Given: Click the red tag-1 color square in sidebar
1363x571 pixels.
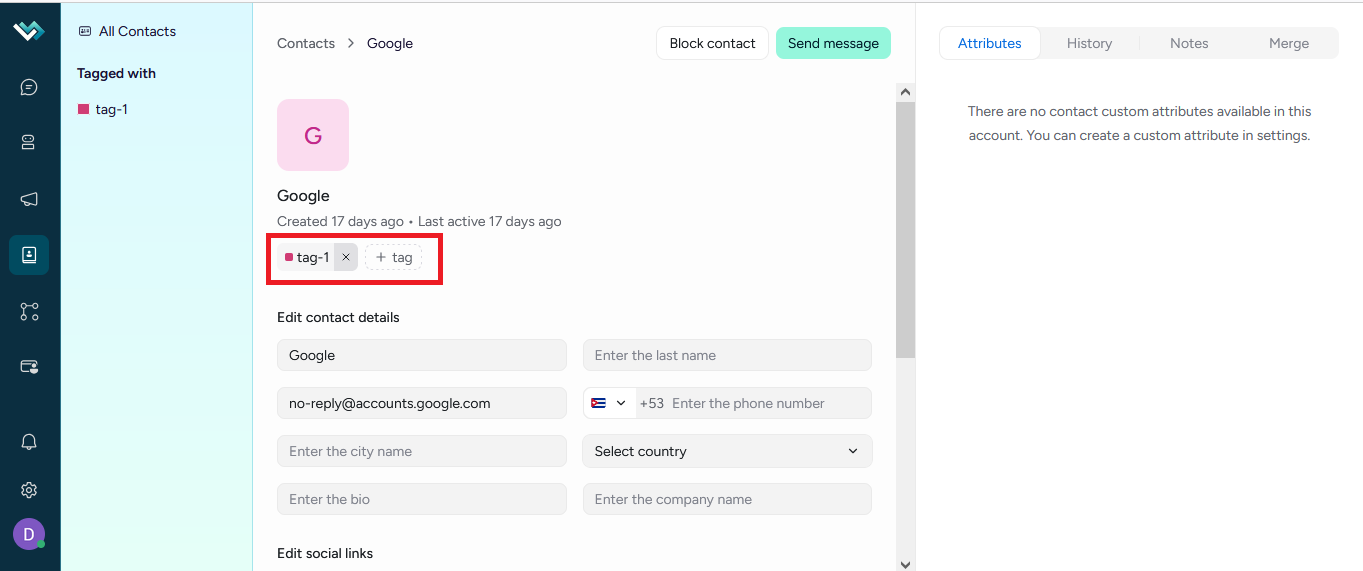Looking at the screenshot, I should [83, 109].
